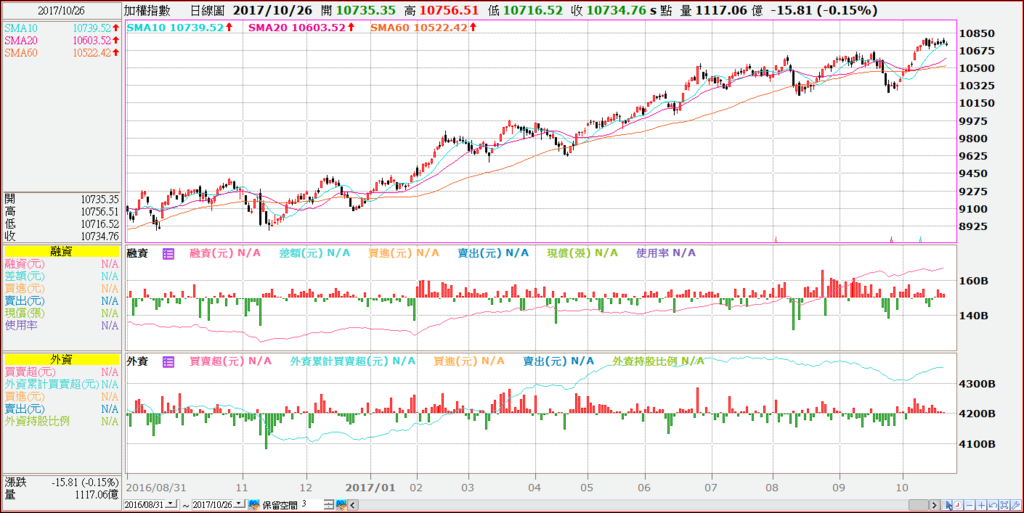Click 外資持股比例 legend in chart panel
This screenshot has height=513, width=1024.
pyautogui.click(x=658, y=361)
